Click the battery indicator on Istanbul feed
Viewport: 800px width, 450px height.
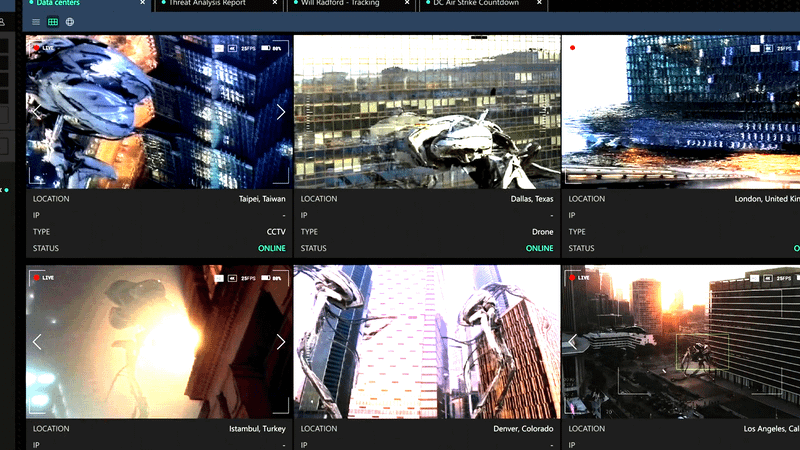(265, 278)
